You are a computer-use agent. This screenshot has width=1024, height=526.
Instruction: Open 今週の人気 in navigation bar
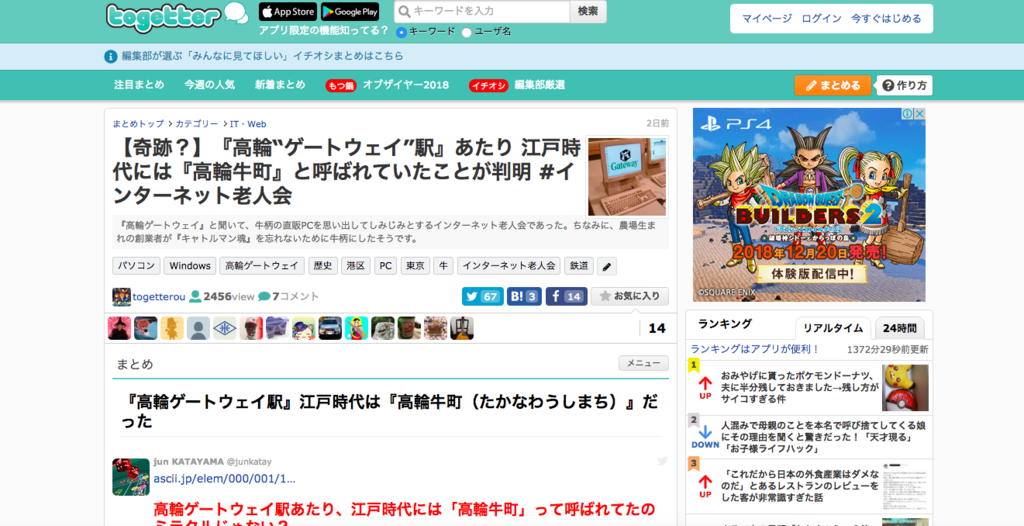coord(209,85)
